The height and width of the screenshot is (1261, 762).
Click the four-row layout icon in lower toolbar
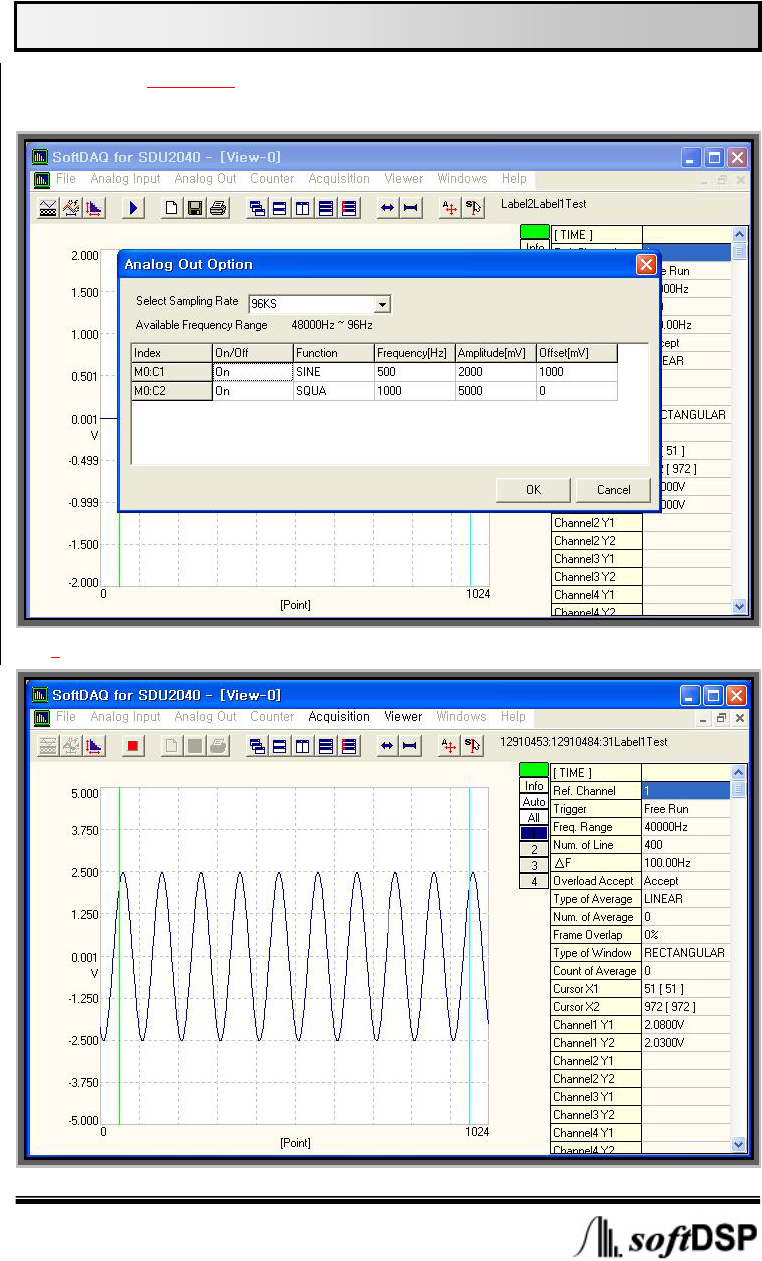[x=326, y=746]
